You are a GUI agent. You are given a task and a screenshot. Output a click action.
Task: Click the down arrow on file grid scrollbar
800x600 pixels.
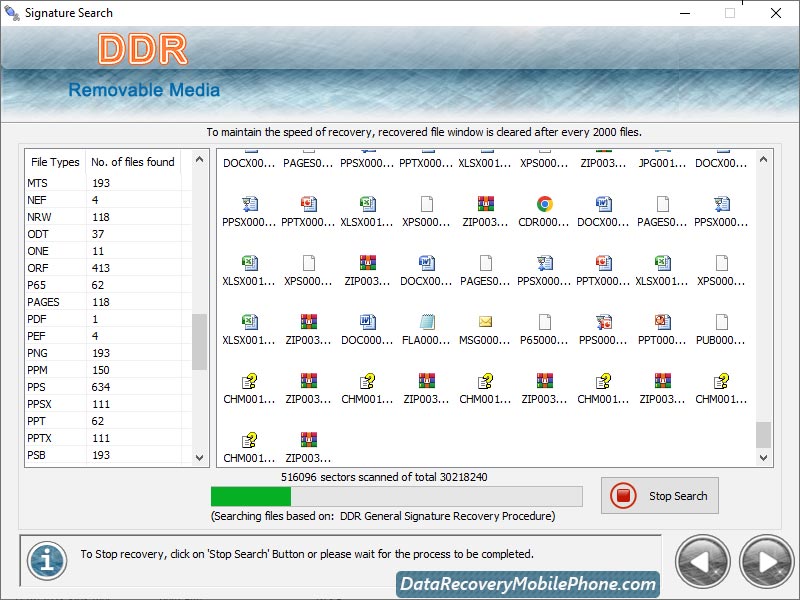[763, 457]
